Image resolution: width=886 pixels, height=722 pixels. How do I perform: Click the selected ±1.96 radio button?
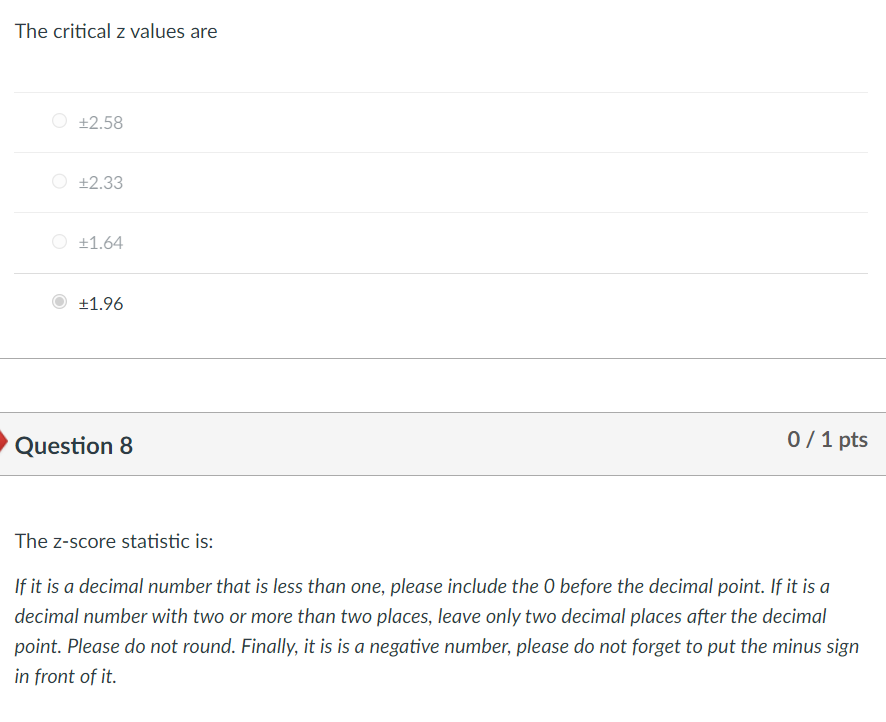point(59,302)
